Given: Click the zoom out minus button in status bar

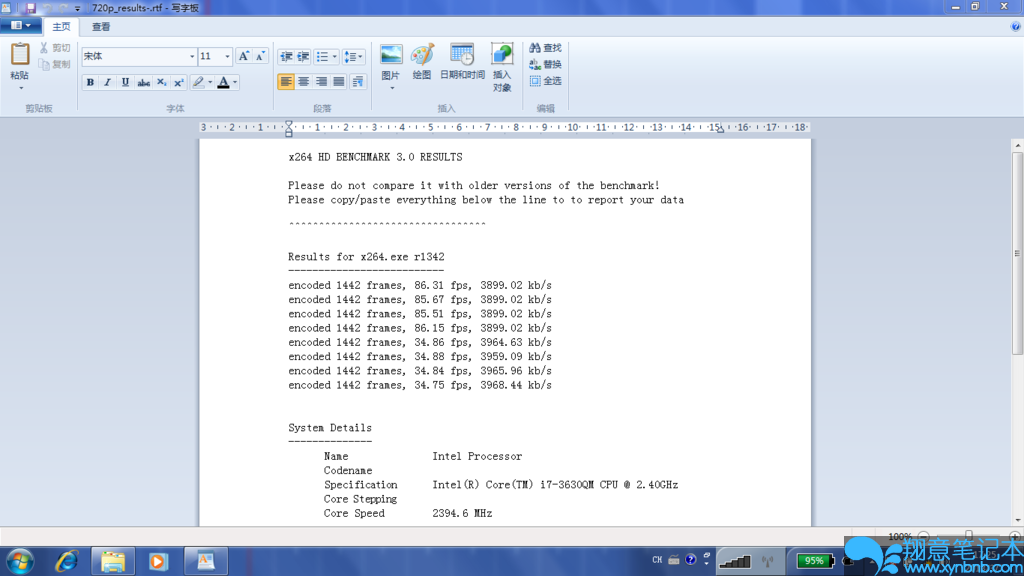Looking at the screenshot, I should click(x=923, y=536).
